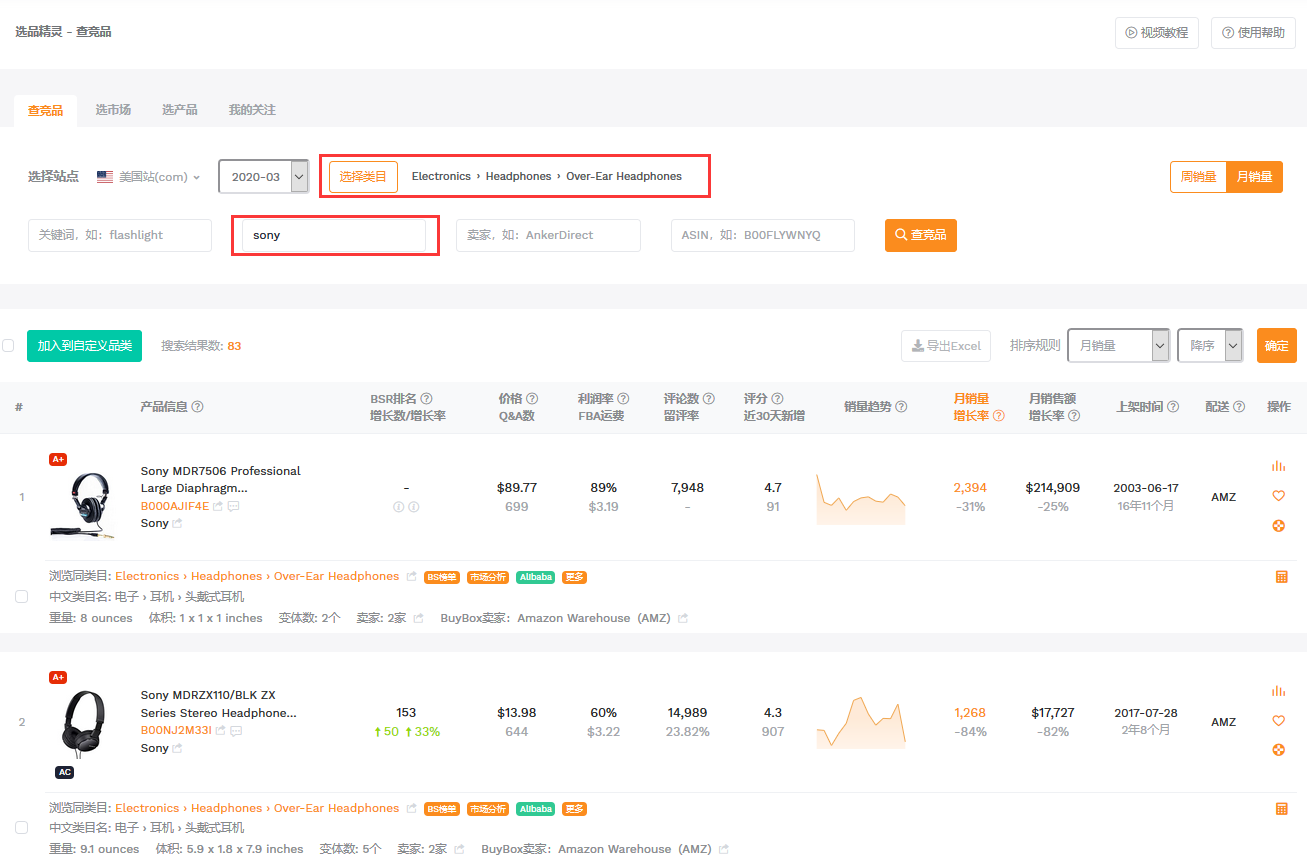1307x864 pixels.
Task: Tick the checkbox for Sony MDRZX110/BLK product
Action: [x=22, y=828]
